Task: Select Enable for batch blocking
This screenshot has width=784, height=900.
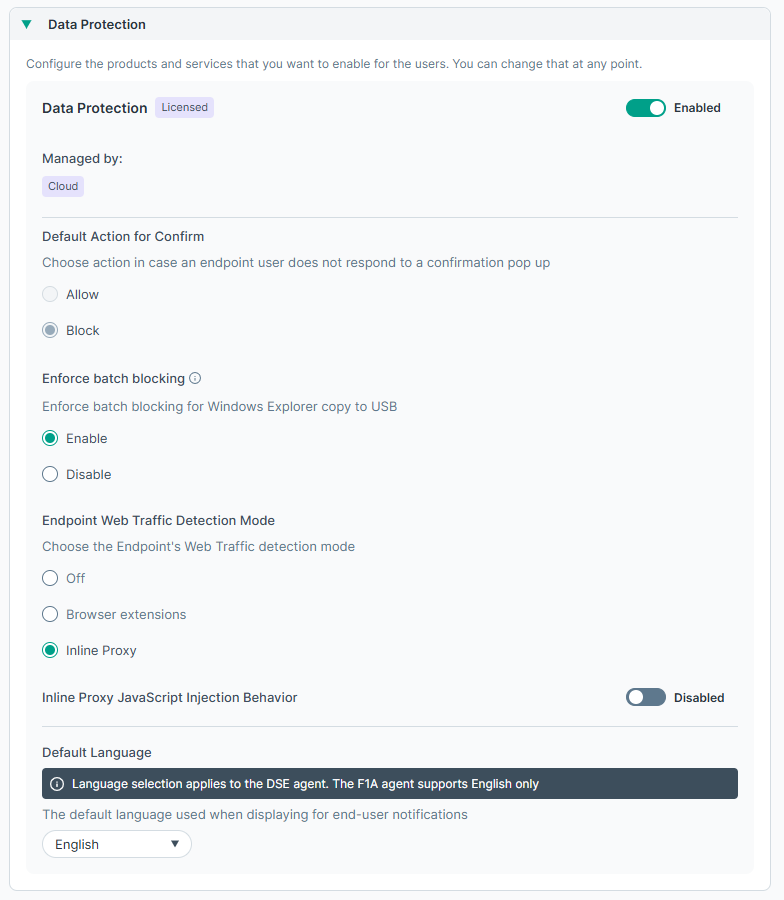Action: (x=50, y=439)
